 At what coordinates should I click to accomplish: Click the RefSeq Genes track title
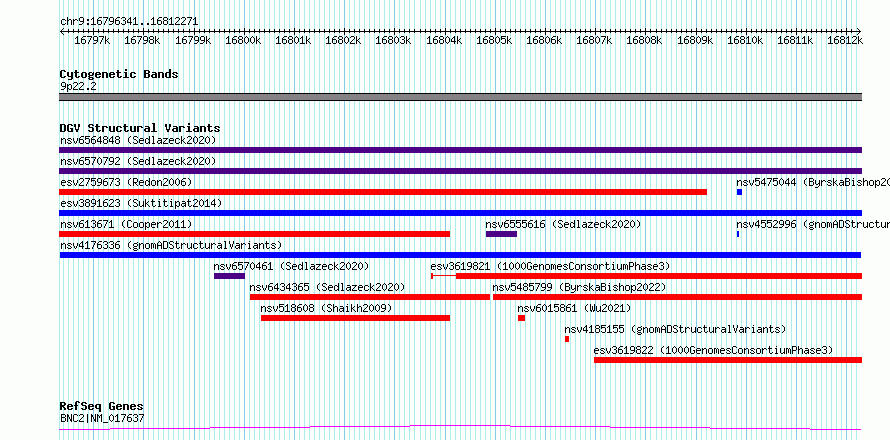[101, 407]
